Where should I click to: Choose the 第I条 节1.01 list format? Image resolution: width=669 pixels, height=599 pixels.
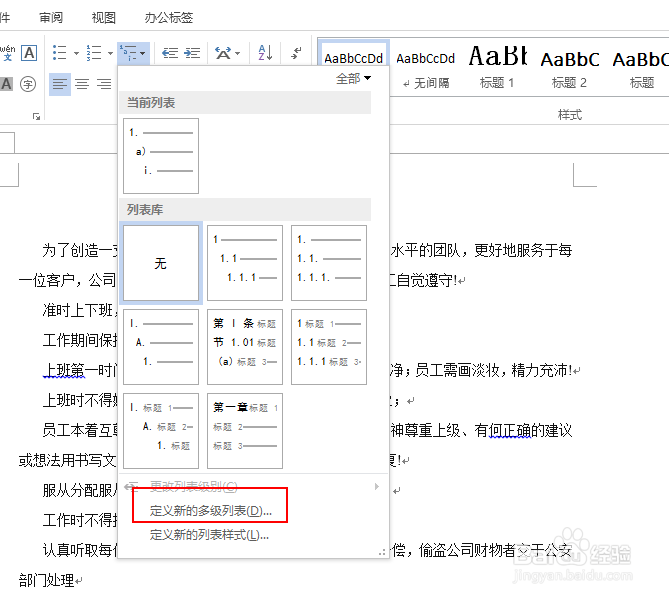click(245, 347)
